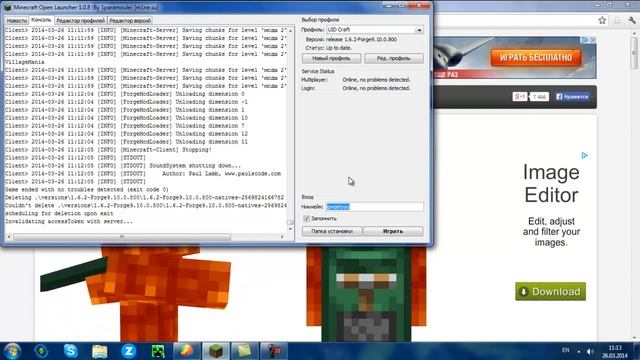640x360 pixels.
Task: Click the Ред. профиль button
Action: click(393, 58)
